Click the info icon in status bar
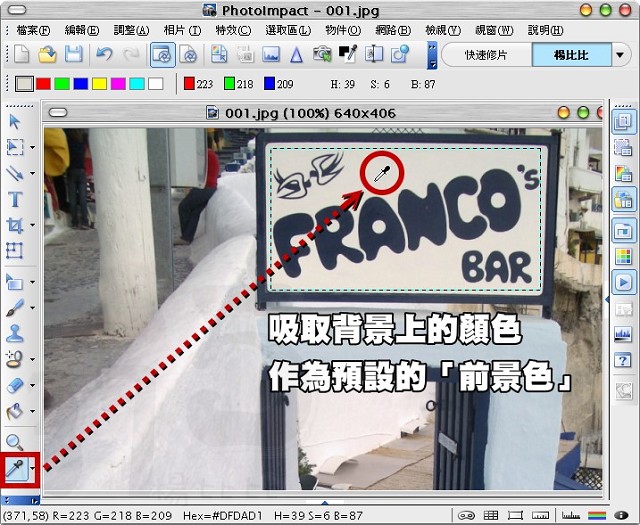This screenshot has width=640, height=525. (x=621, y=516)
